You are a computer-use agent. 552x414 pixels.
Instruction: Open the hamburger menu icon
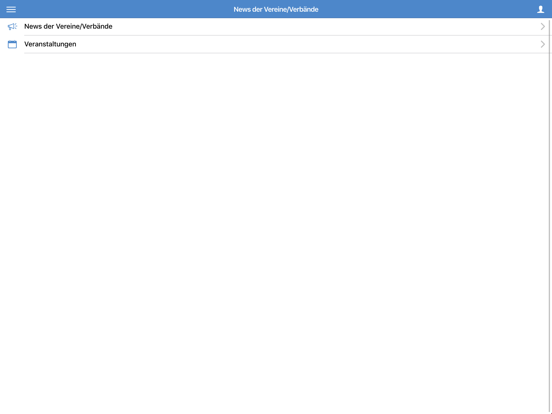pyautogui.click(x=11, y=10)
